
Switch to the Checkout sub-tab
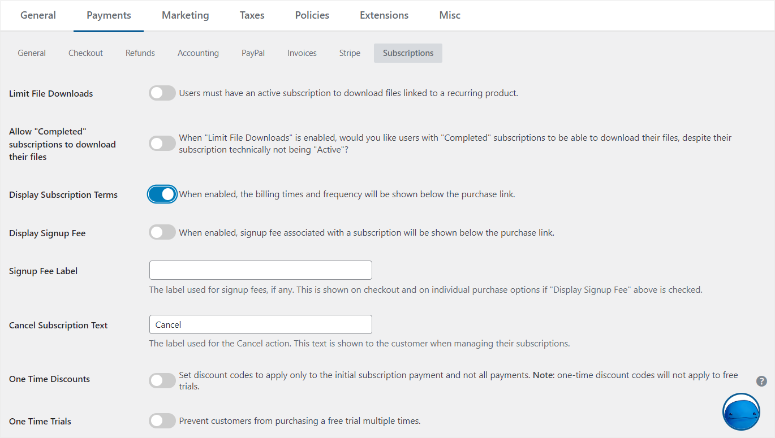pyautogui.click(x=85, y=53)
